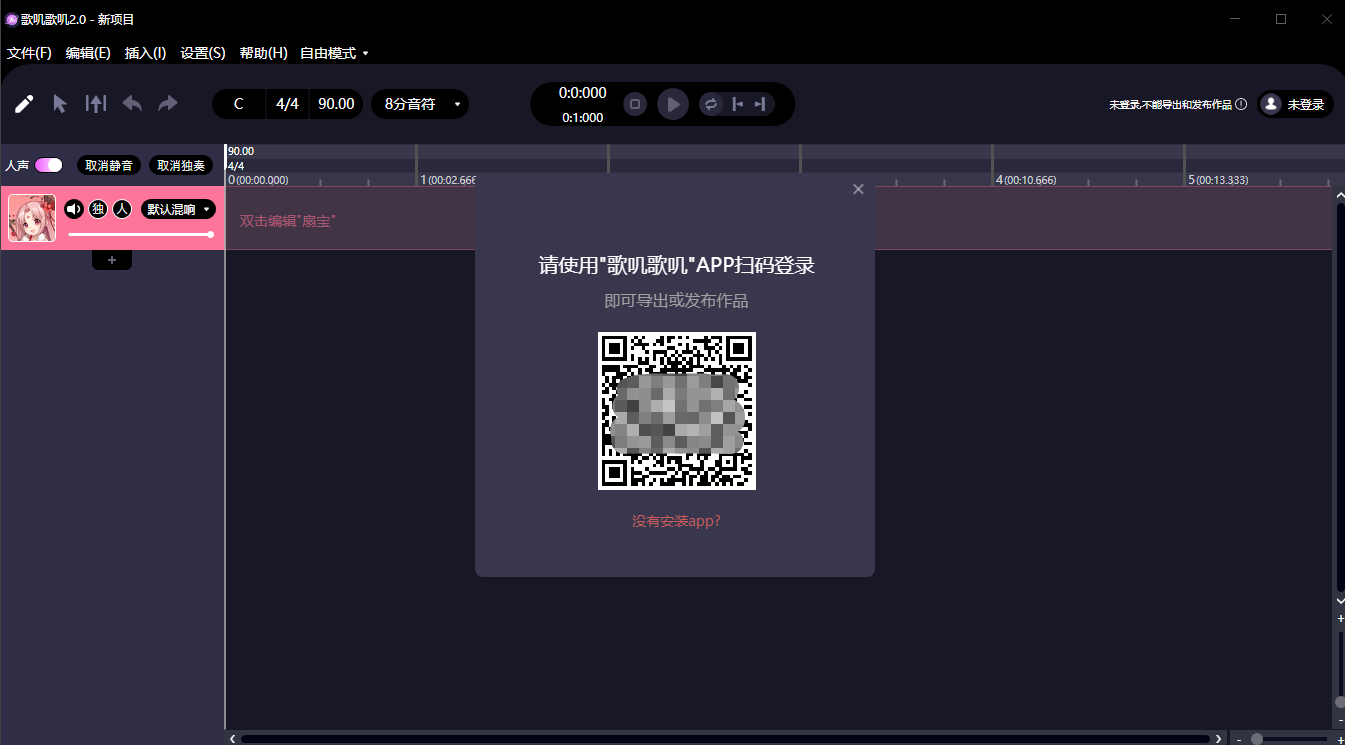The image size is (1345, 745).
Task: Mute the track with speaker icon
Action: coord(73,209)
